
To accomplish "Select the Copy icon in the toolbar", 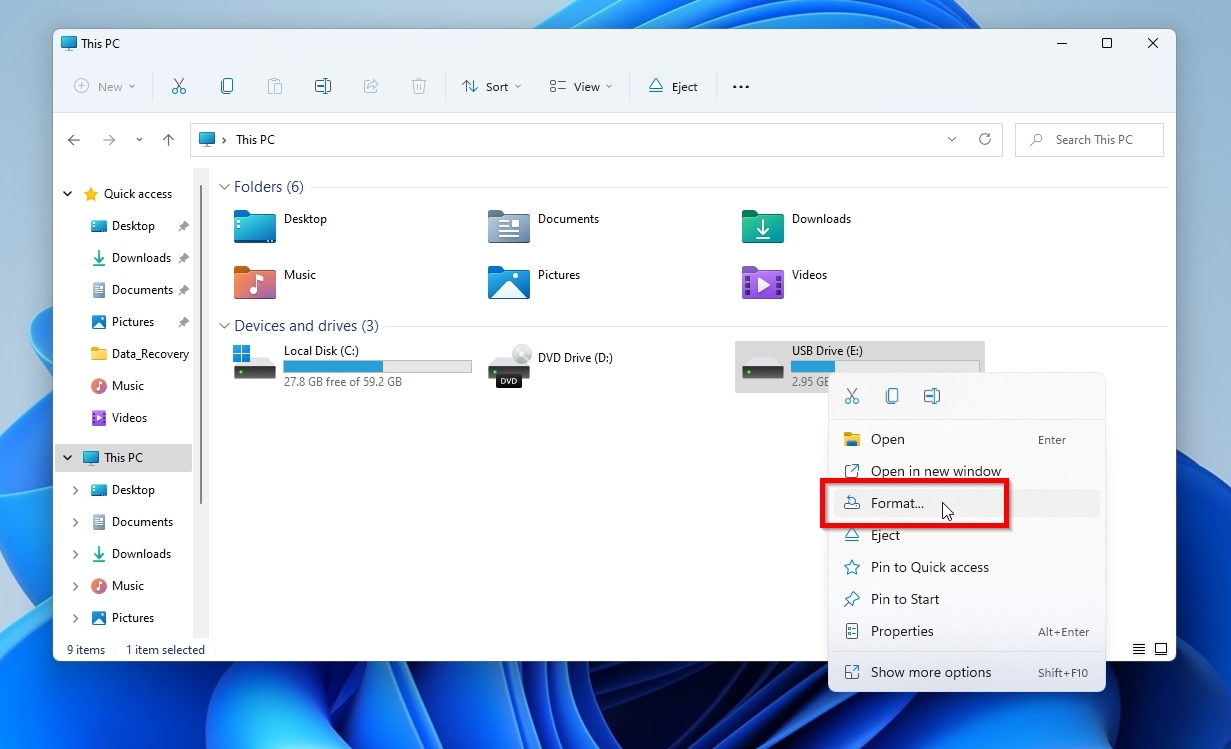I will 227,86.
